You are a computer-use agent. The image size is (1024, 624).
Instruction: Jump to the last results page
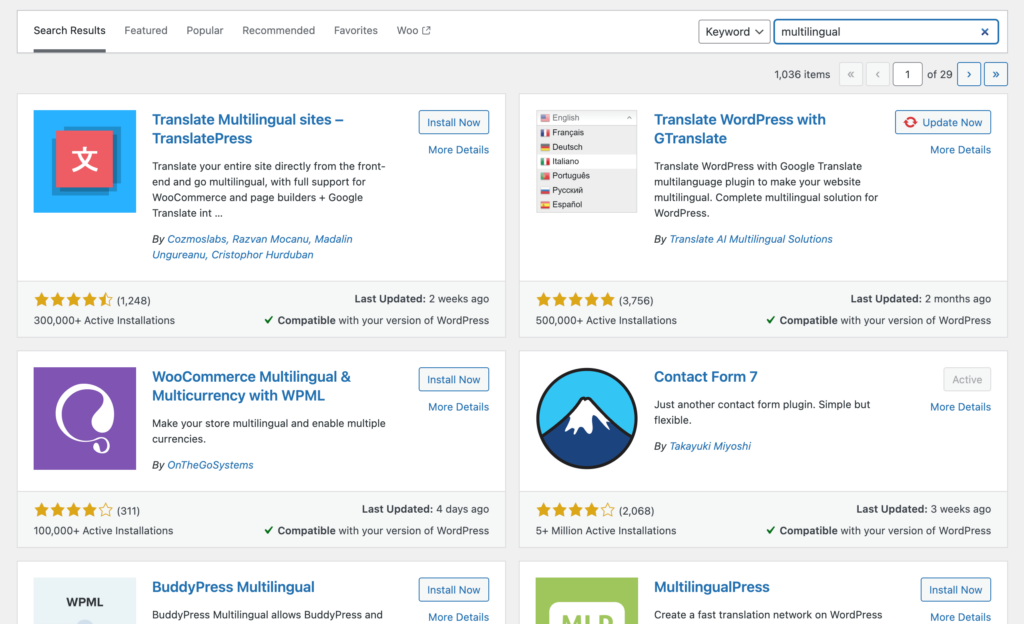click(x=996, y=74)
